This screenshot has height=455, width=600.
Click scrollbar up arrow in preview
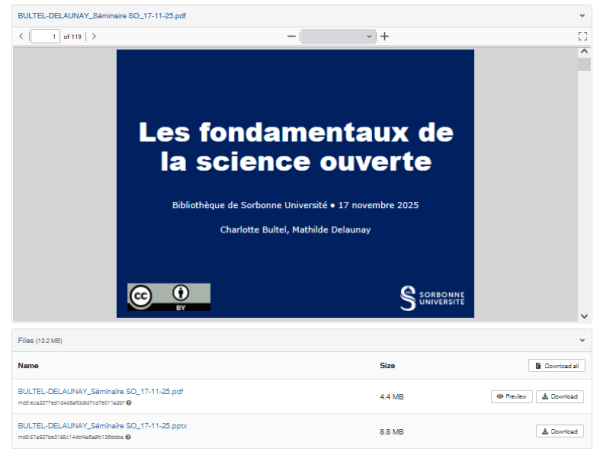(x=584, y=51)
